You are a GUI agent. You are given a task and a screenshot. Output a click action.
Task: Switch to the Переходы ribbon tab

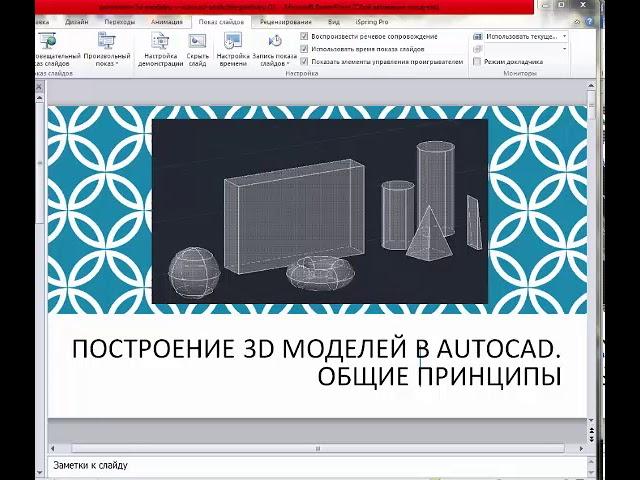click(119, 22)
